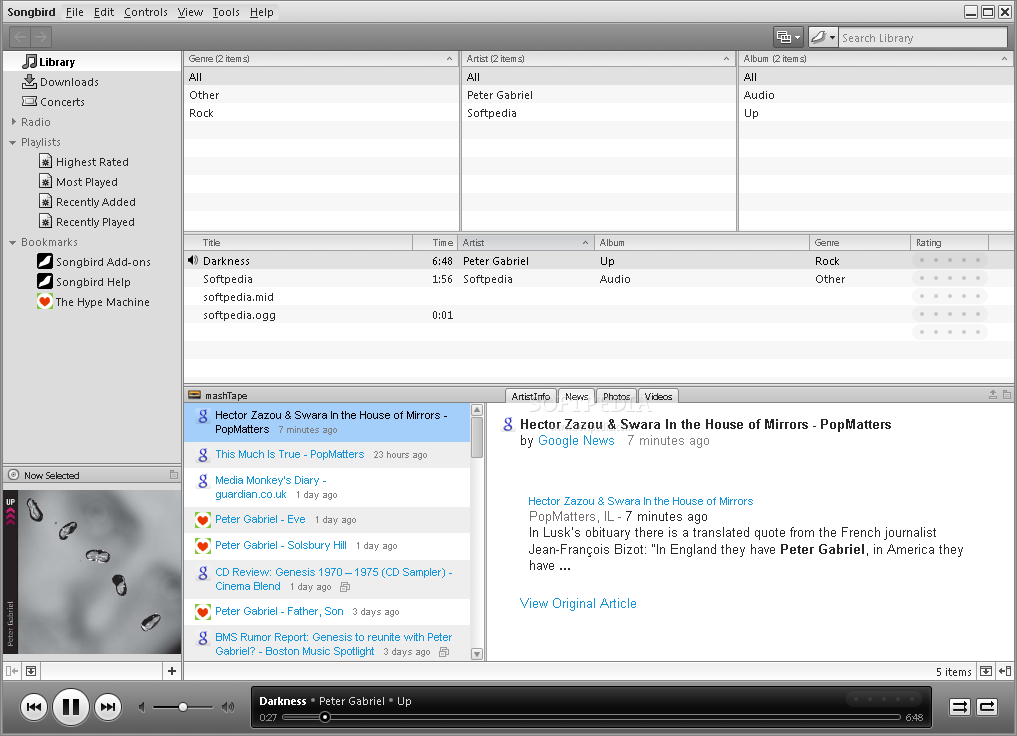
Task: Toggle right side pane in status bar
Action: tap(1005, 671)
